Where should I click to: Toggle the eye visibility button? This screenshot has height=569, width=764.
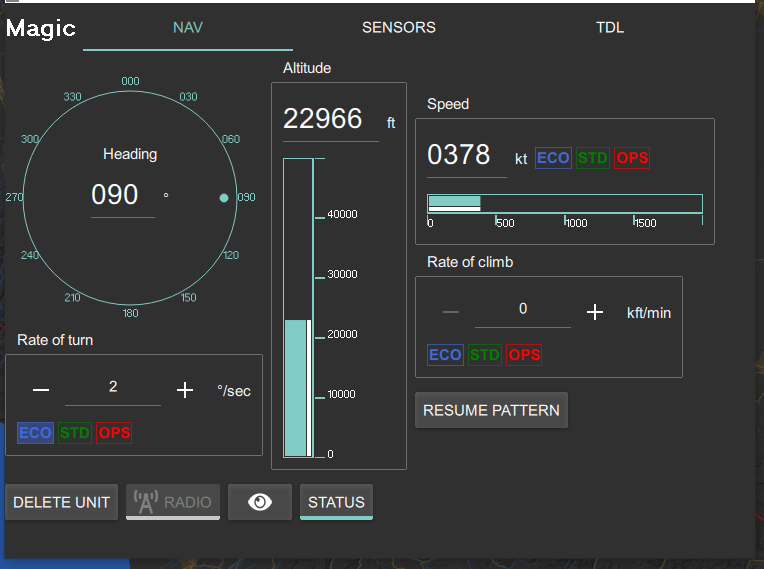pyautogui.click(x=260, y=502)
